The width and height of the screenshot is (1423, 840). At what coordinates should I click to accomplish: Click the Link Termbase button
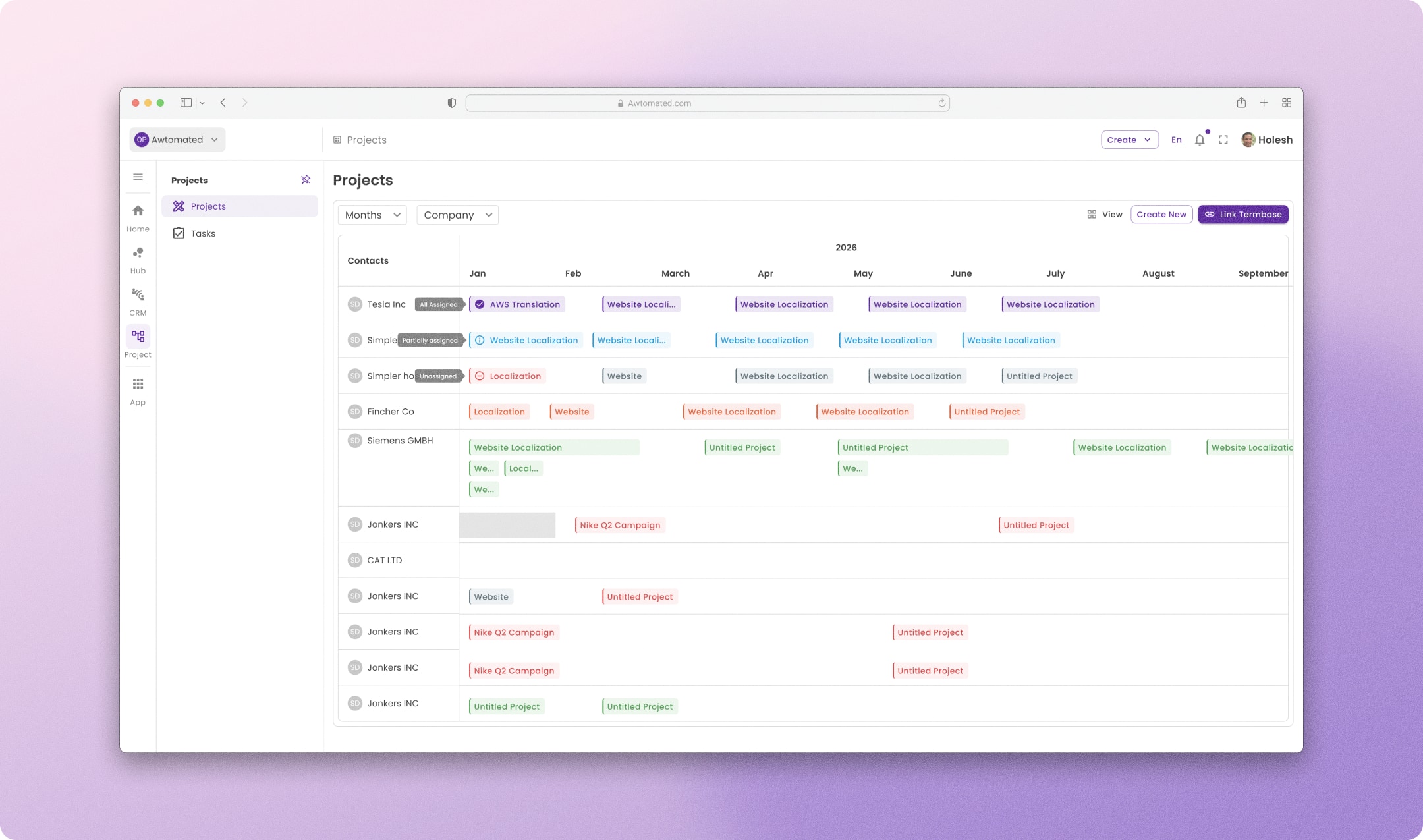1242,214
